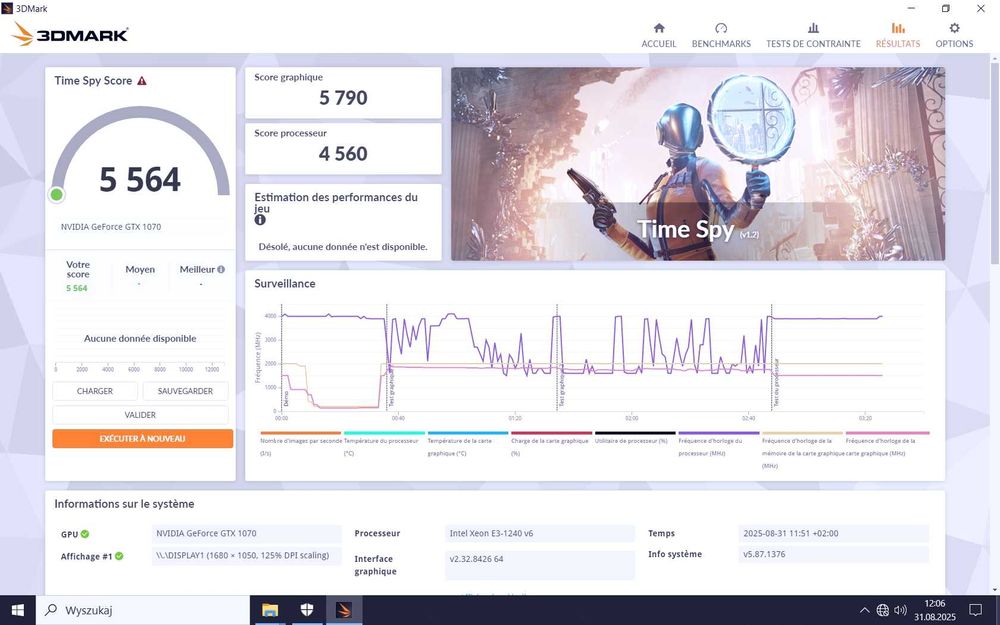Click 3DMark taskbar icon
The width and height of the screenshot is (1000, 625).
click(344, 610)
